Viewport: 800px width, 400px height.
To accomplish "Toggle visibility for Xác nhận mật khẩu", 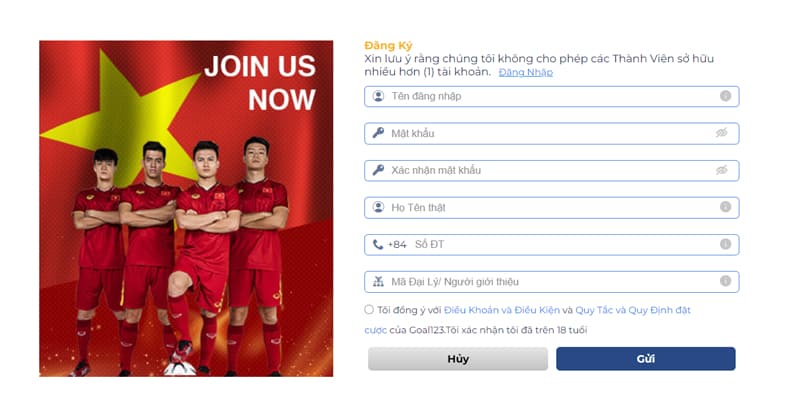I will [721, 170].
